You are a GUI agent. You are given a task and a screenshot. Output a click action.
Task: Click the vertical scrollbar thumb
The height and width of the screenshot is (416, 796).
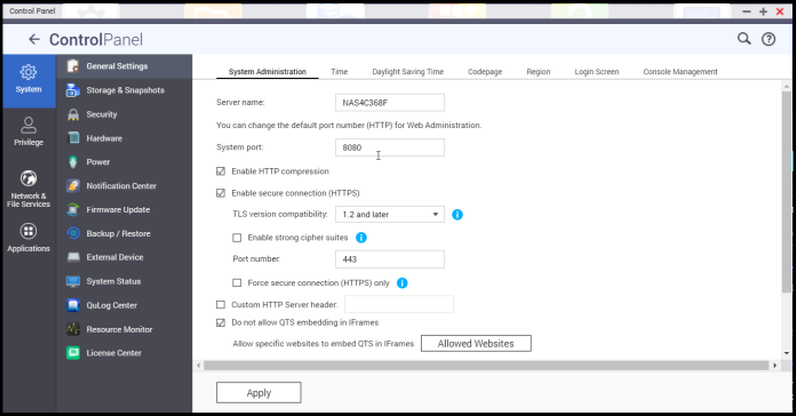[x=786, y=192]
